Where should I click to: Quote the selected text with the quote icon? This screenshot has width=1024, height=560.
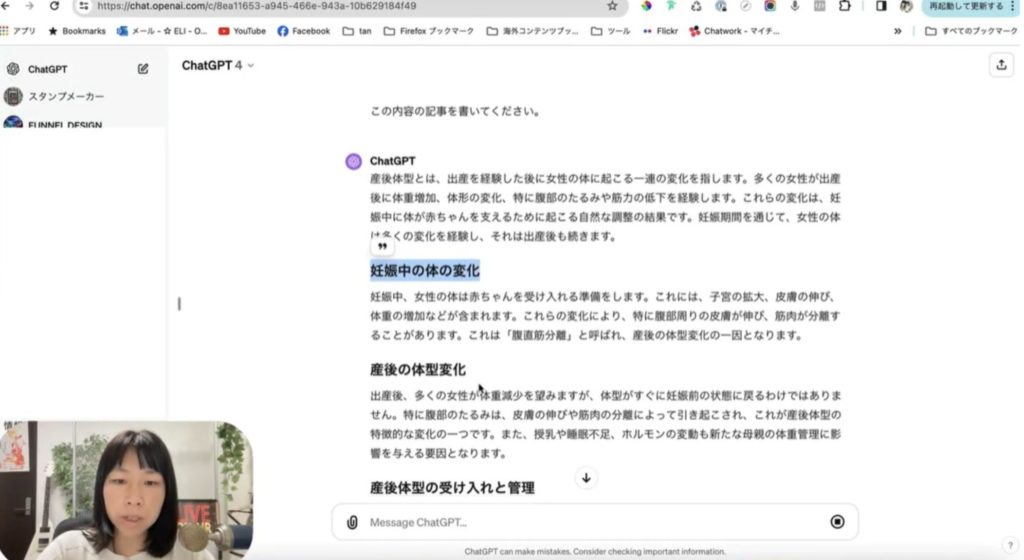coord(382,246)
